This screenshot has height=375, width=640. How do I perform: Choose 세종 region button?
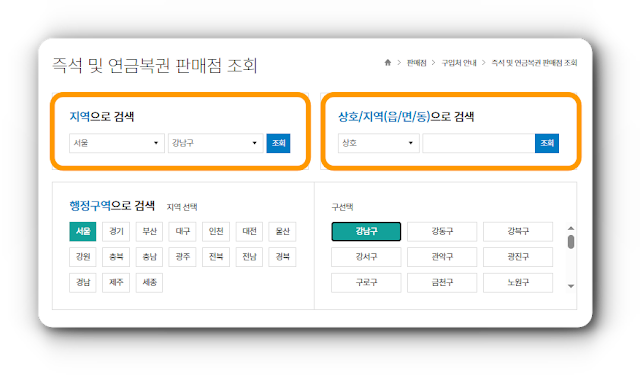[149, 282]
